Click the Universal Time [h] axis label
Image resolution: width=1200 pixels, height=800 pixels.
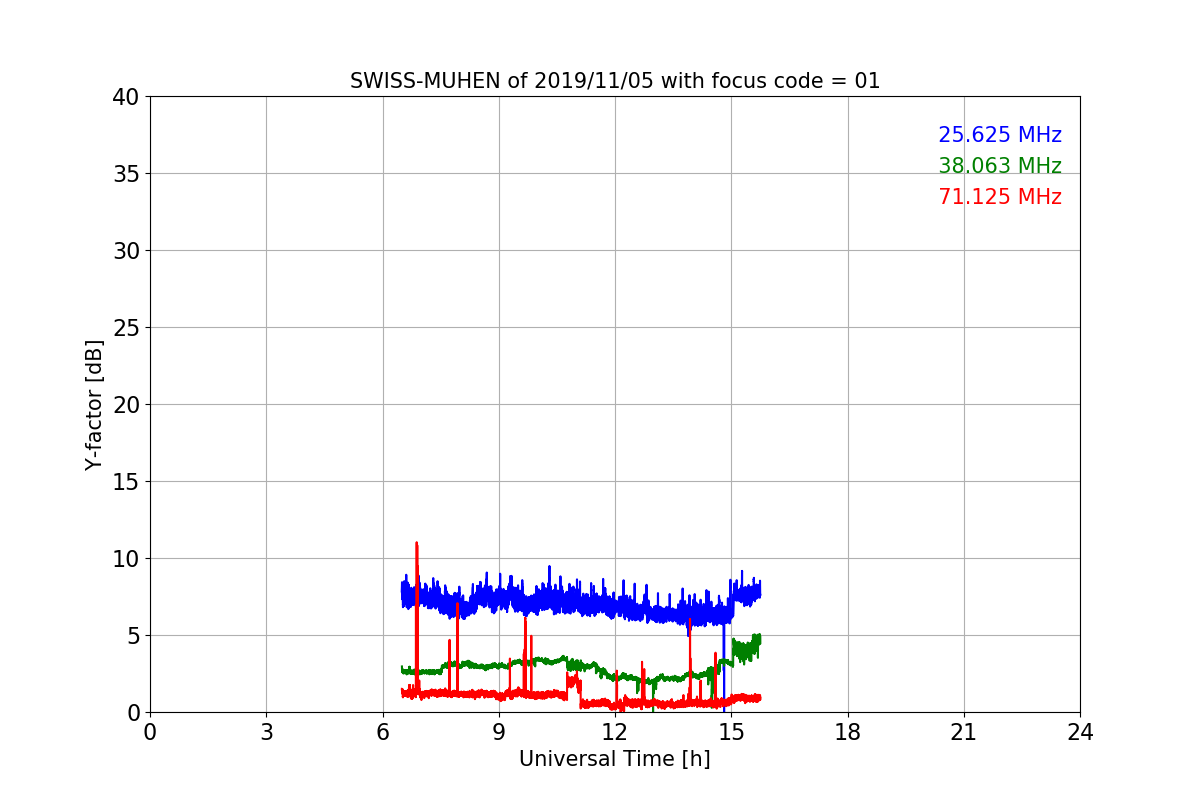(x=614, y=759)
